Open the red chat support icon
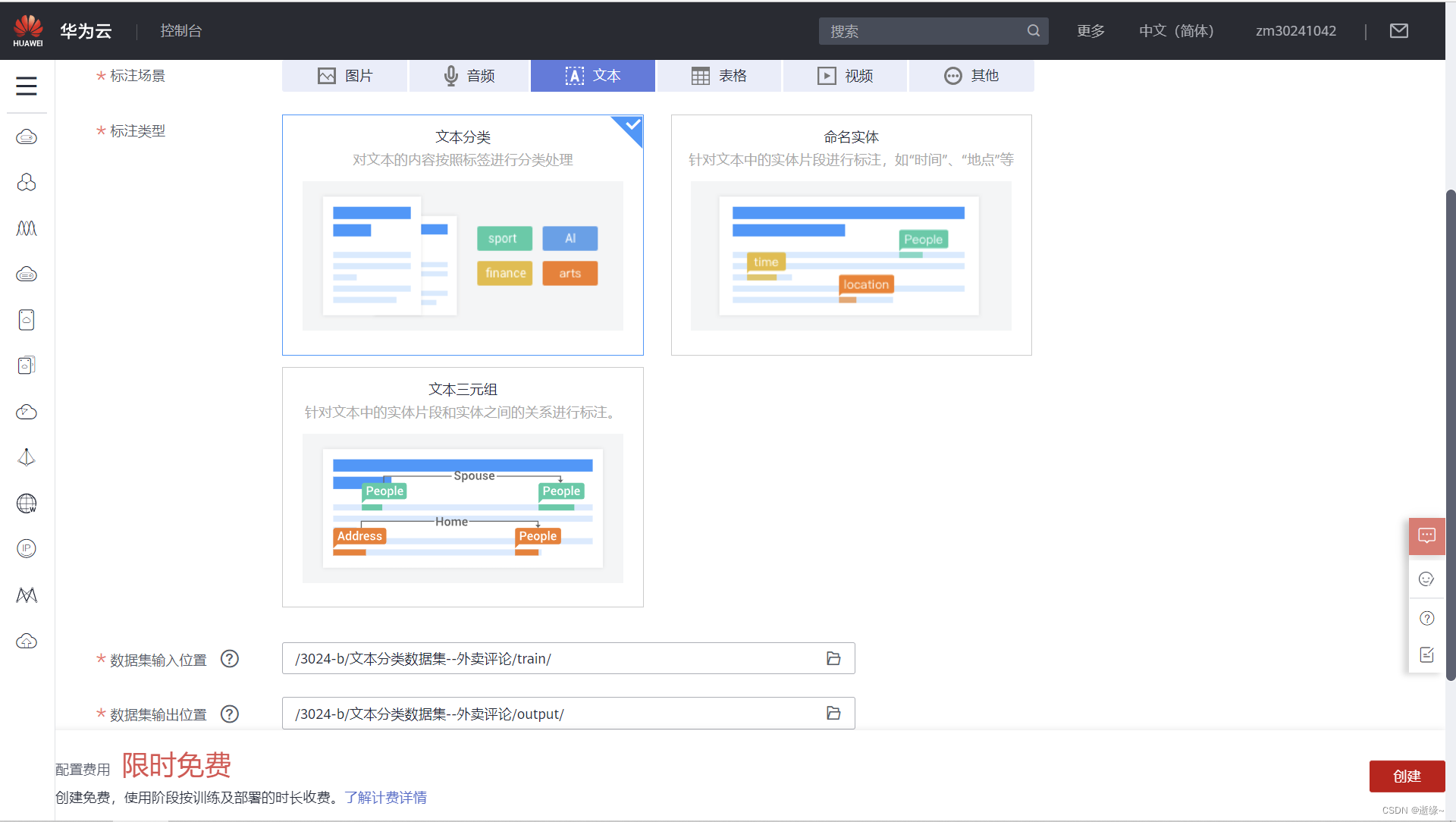The image size is (1456, 822). pyautogui.click(x=1427, y=536)
